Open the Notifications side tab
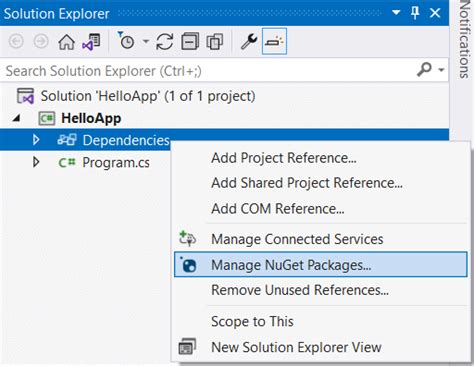474x366 pixels. [x=464, y=39]
